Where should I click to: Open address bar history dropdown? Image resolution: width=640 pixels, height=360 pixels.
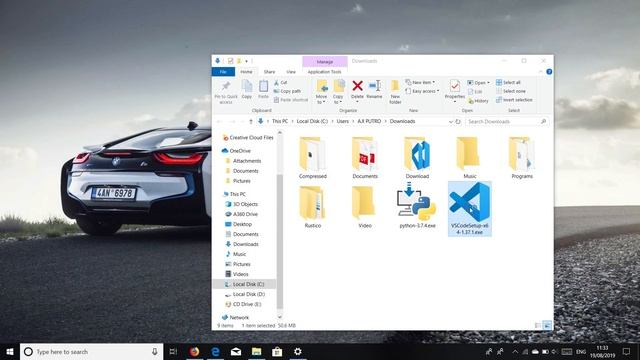point(451,122)
